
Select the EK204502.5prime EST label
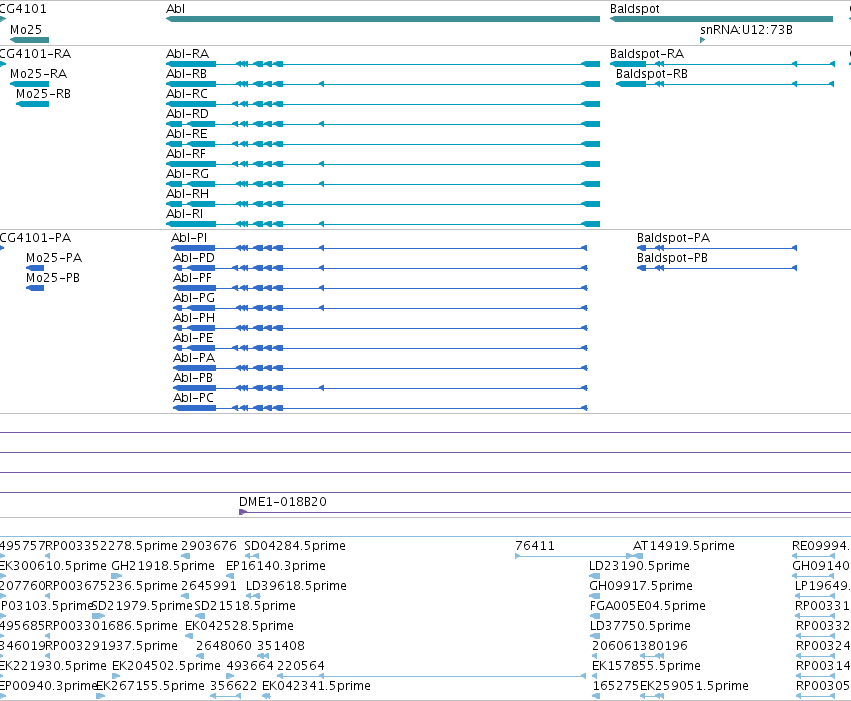click(166, 666)
